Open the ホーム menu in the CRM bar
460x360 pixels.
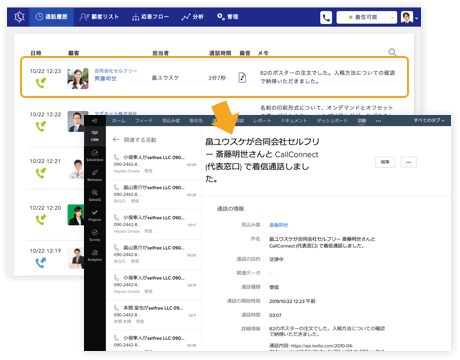coord(119,121)
